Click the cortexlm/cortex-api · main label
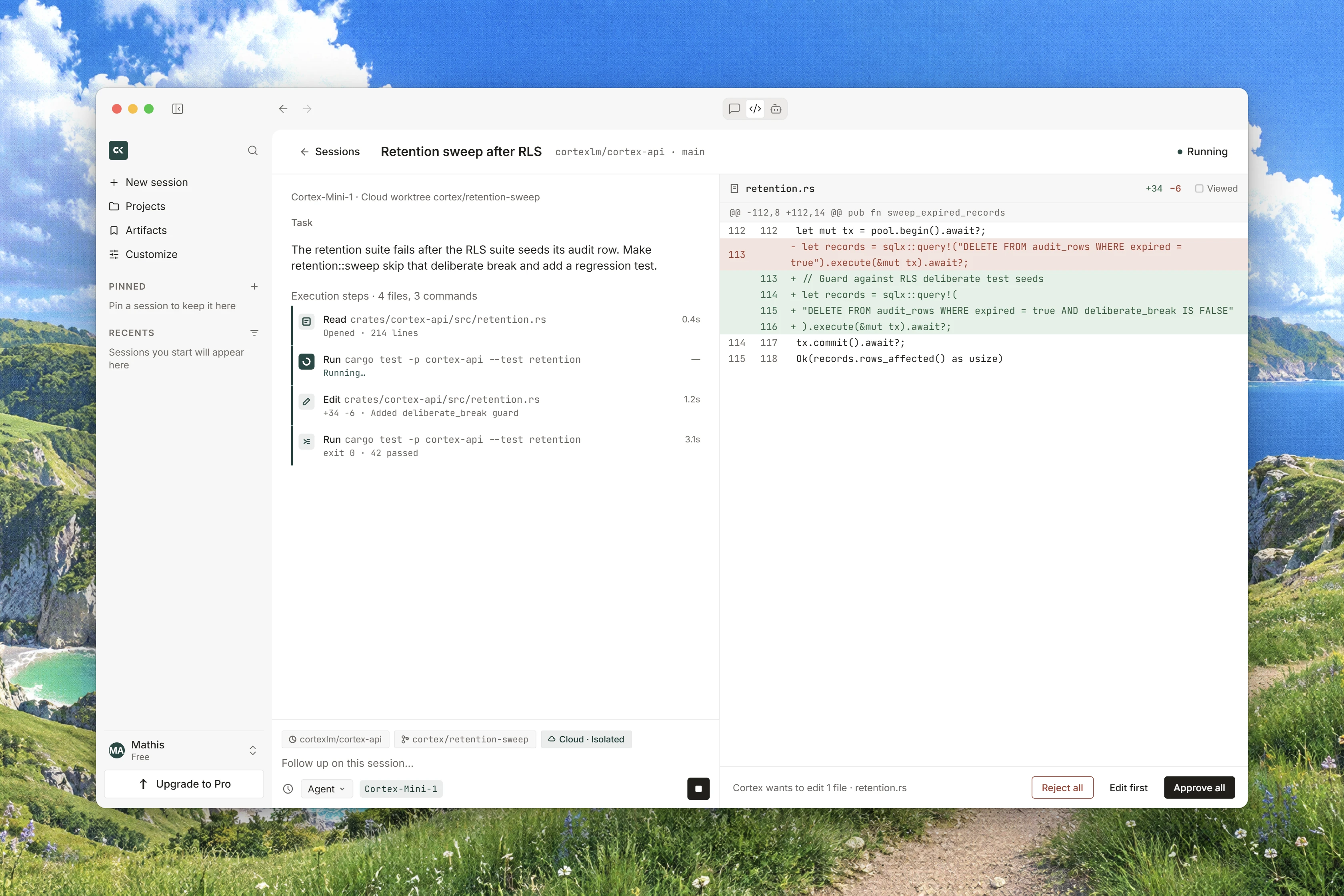This screenshot has height=896, width=1344. click(x=630, y=152)
